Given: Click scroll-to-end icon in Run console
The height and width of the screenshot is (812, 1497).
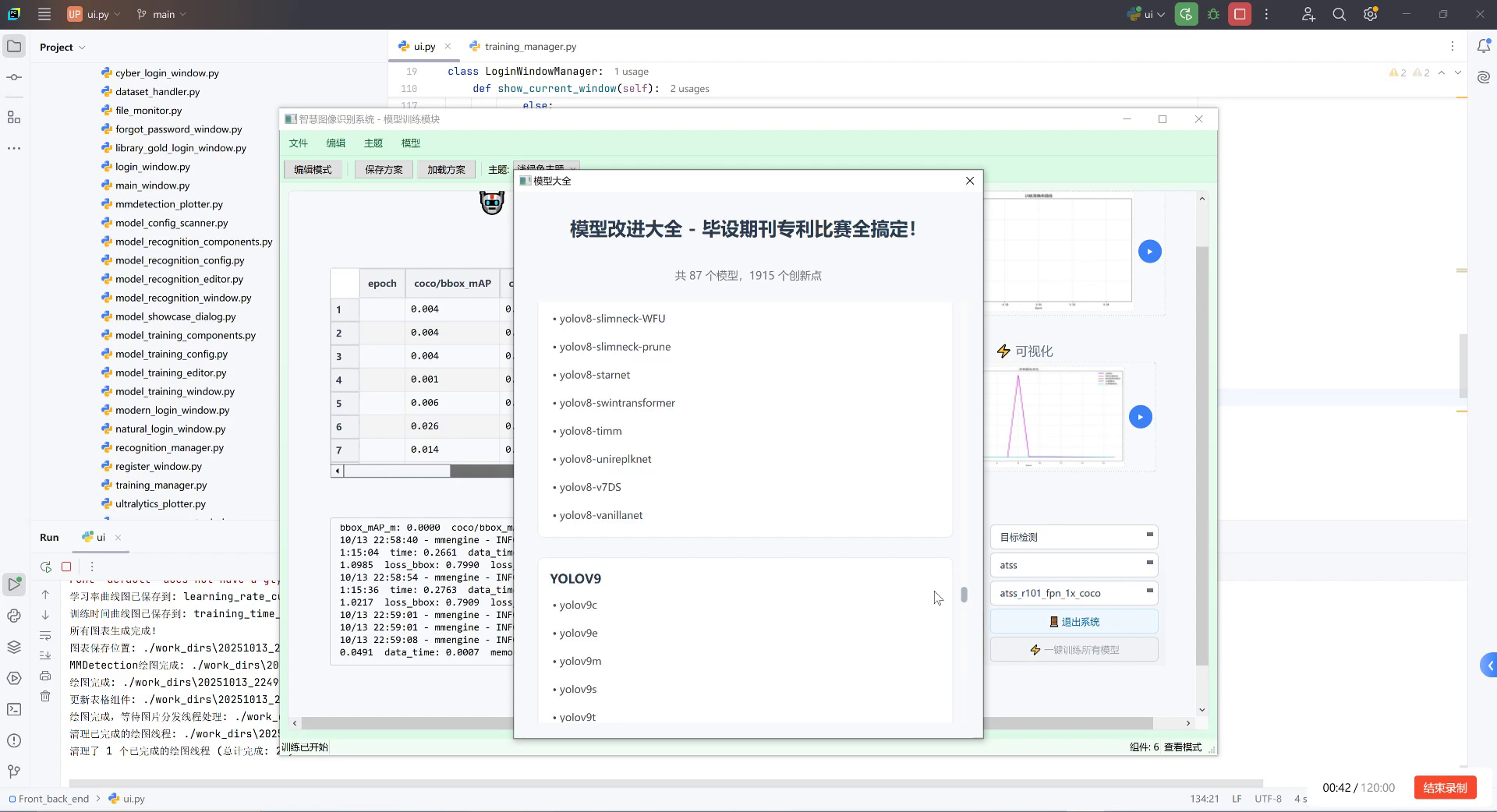Looking at the screenshot, I should [45, 655].
